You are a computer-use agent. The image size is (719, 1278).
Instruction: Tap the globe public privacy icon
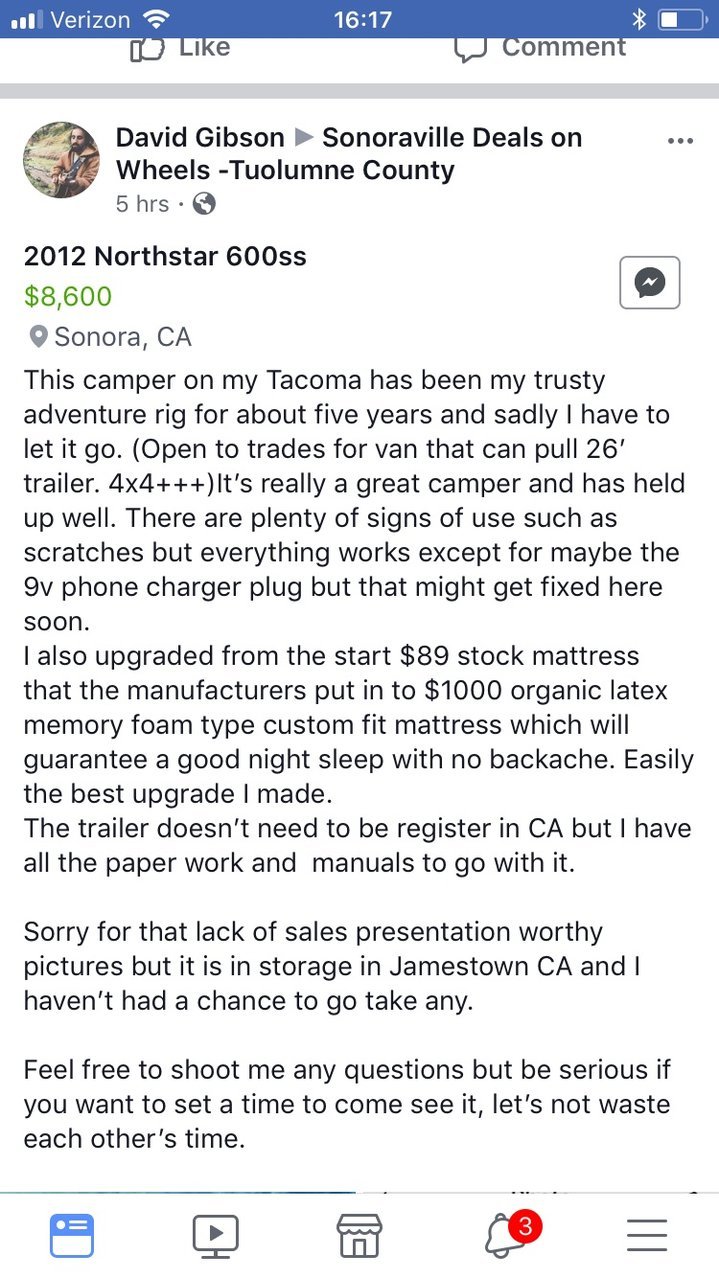(x=204, y=204)
